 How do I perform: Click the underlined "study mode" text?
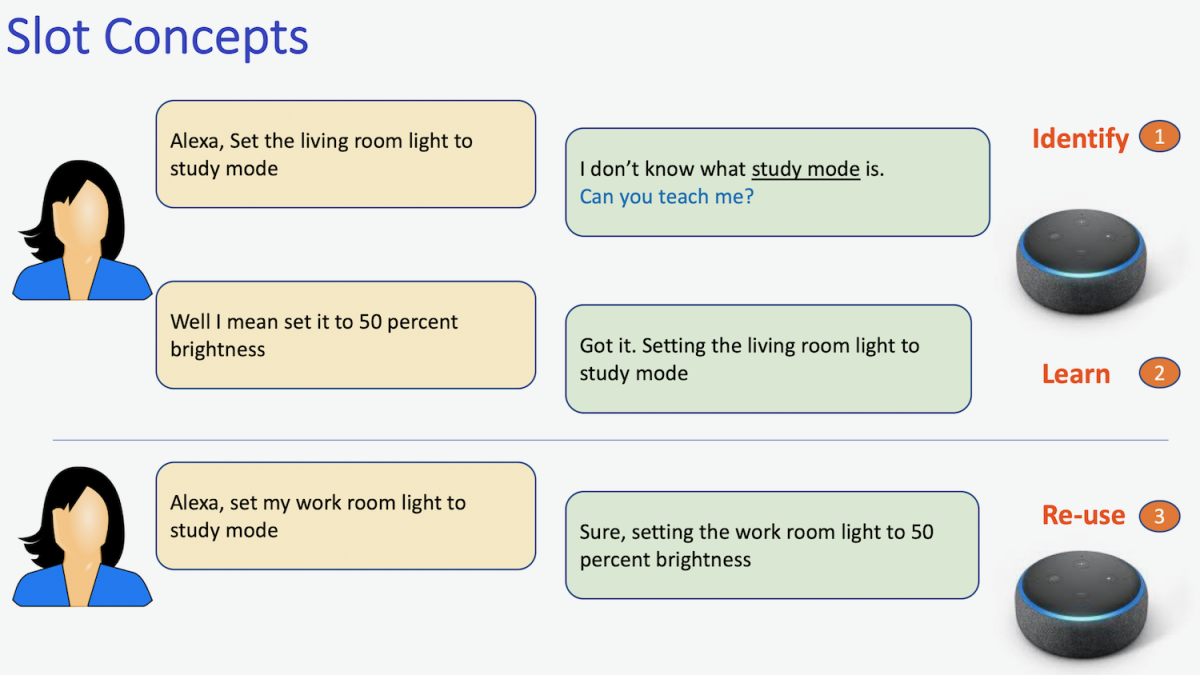pyautogui.click(x=805, y=169)
